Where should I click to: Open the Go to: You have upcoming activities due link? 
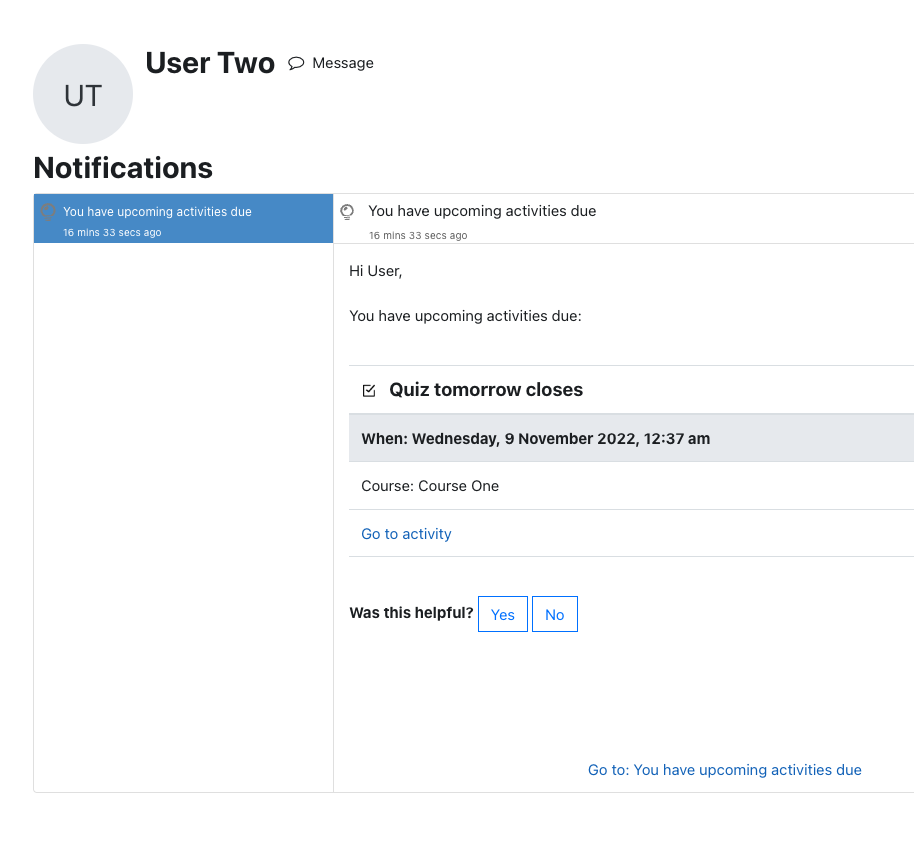725,770
